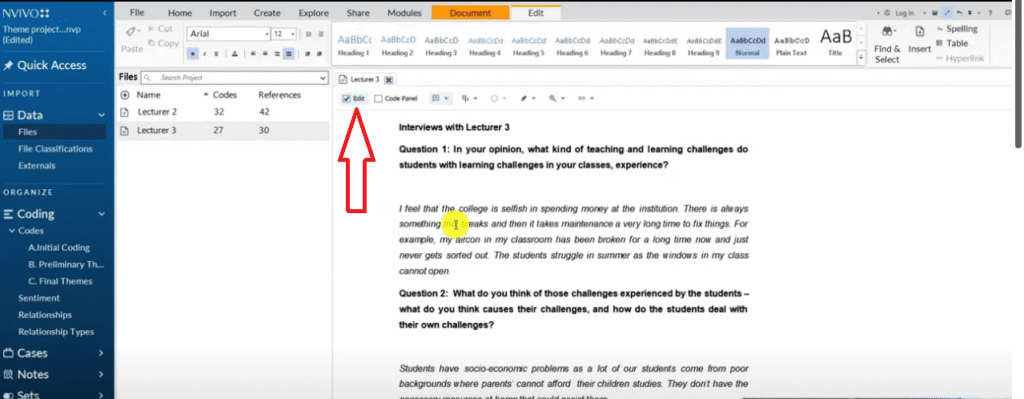Screen dimensions: 1024x399
Task: Center align text
Action: pos(265,54)
